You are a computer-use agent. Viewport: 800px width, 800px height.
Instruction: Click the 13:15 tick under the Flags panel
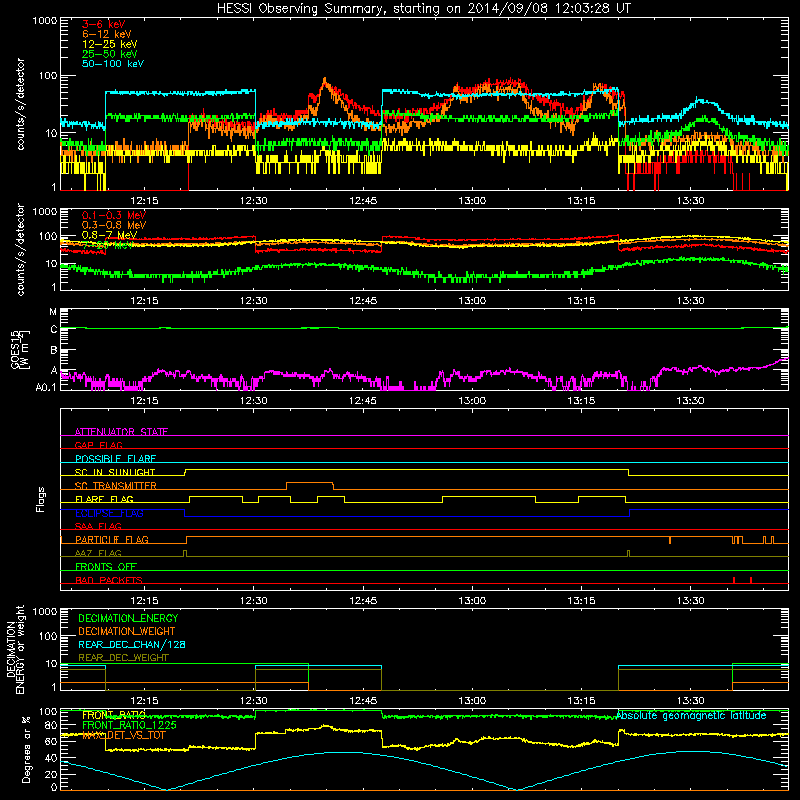pyautogui.click(x=581, y=601)
